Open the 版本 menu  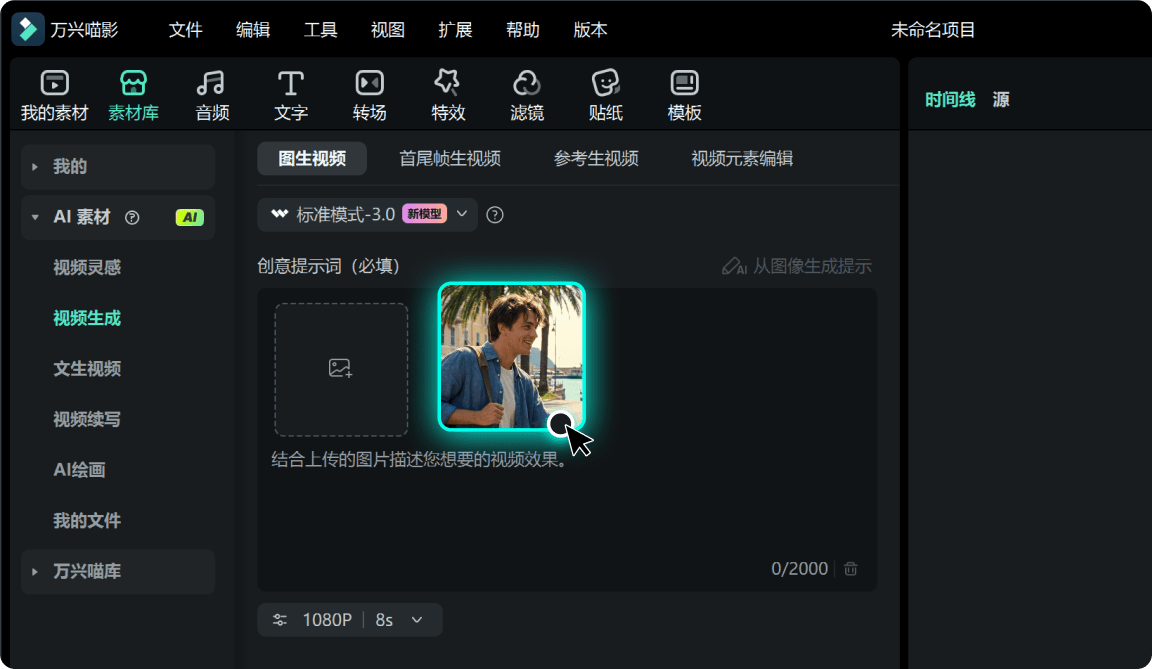[x=591, y=30]
